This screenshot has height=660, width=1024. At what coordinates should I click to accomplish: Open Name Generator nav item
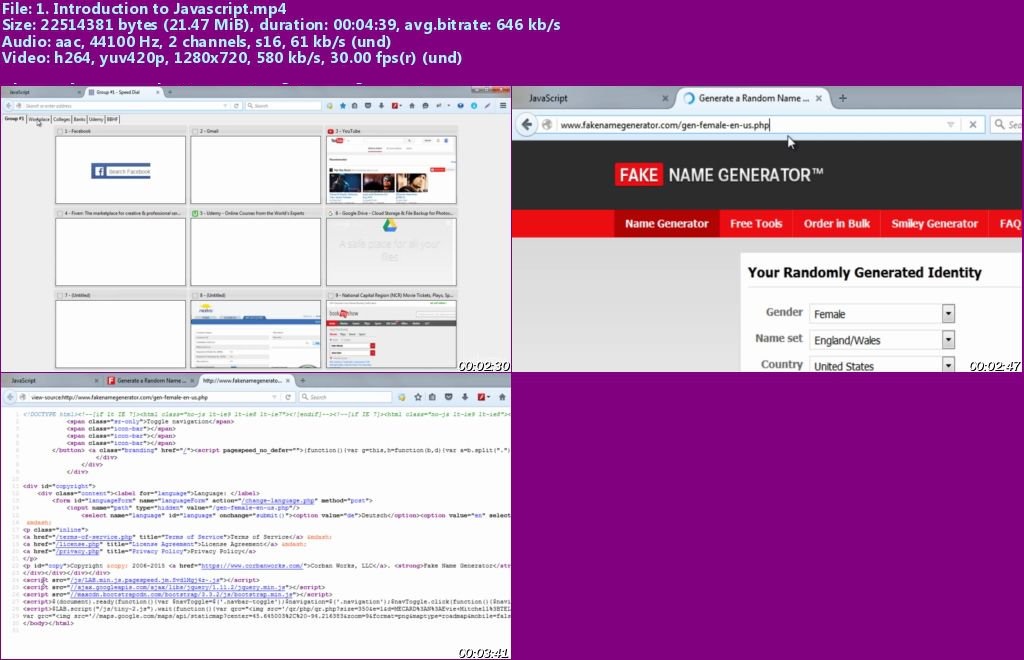[666, 223]
